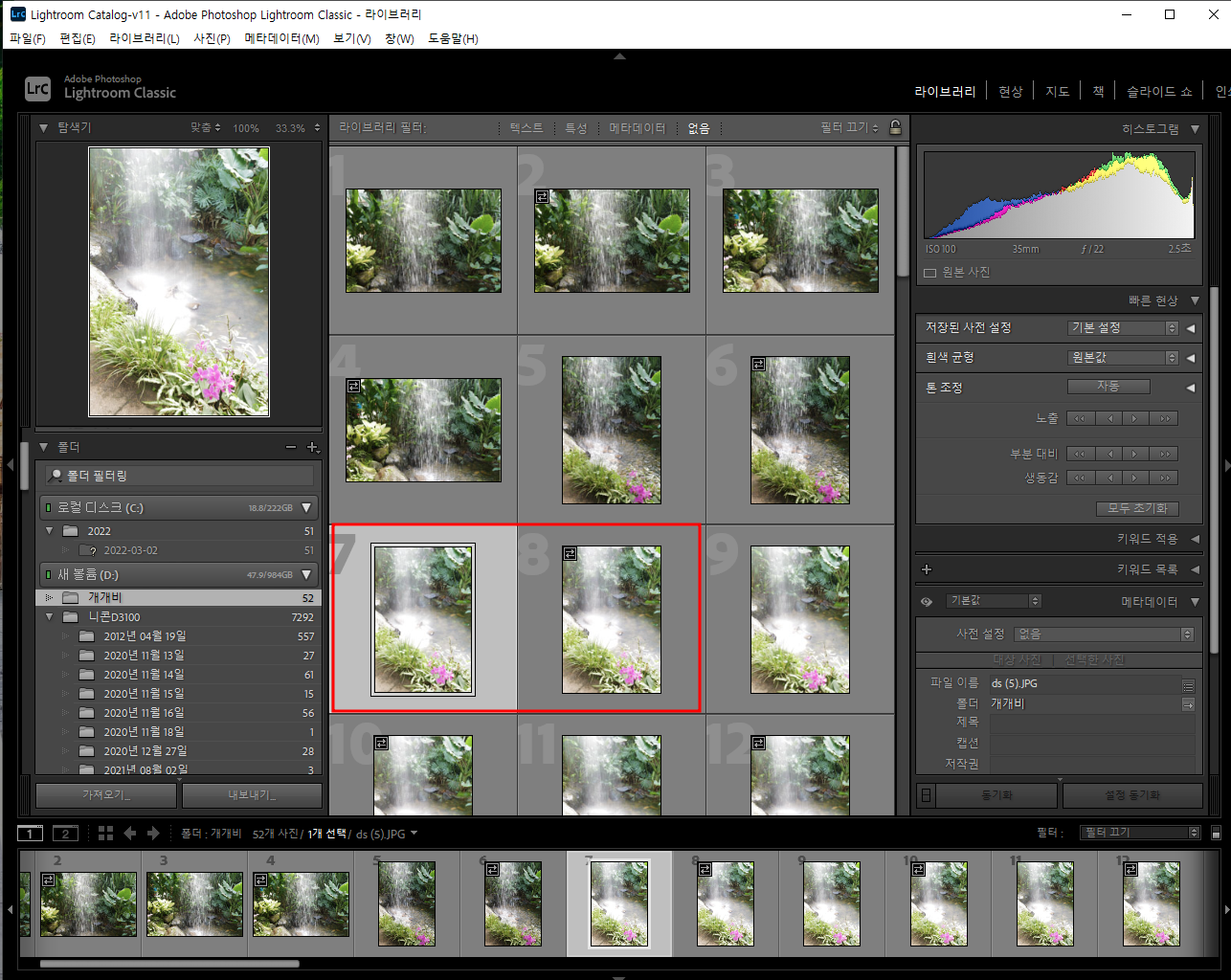This screenshot has width=1231, height=980.
Task: Add keyword with plus icon in keyword list
Action: tap(926, 569)
